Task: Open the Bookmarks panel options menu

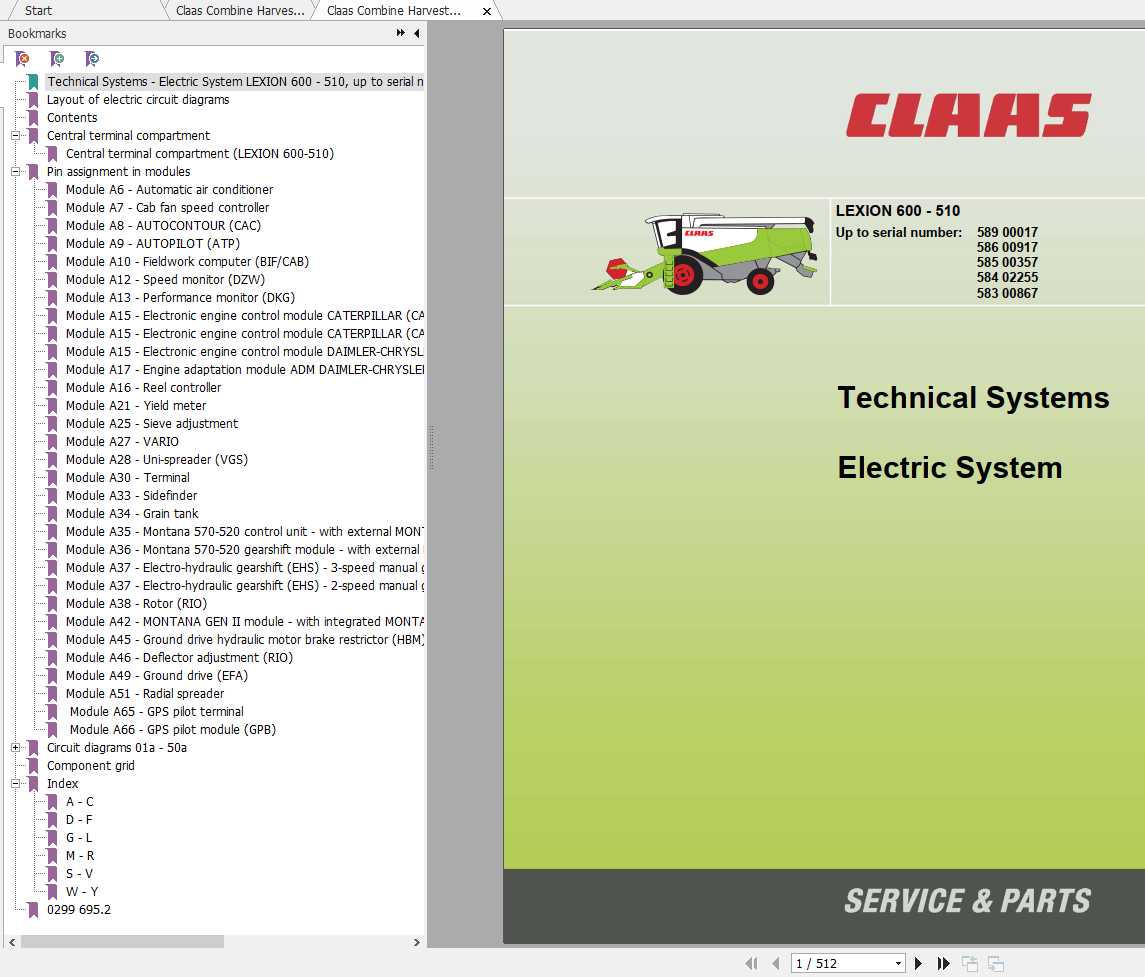Action: [400, 33]
